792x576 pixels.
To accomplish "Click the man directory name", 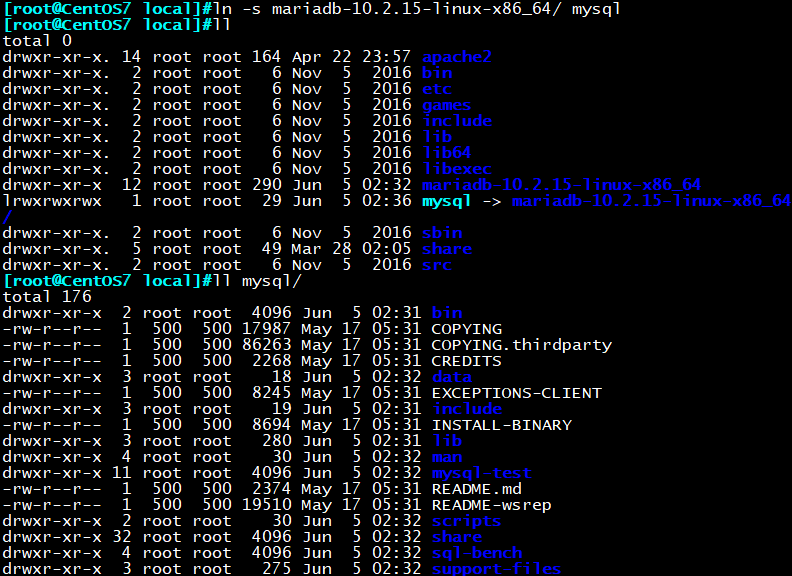I will pyautogui.click(x=447, y=457).
